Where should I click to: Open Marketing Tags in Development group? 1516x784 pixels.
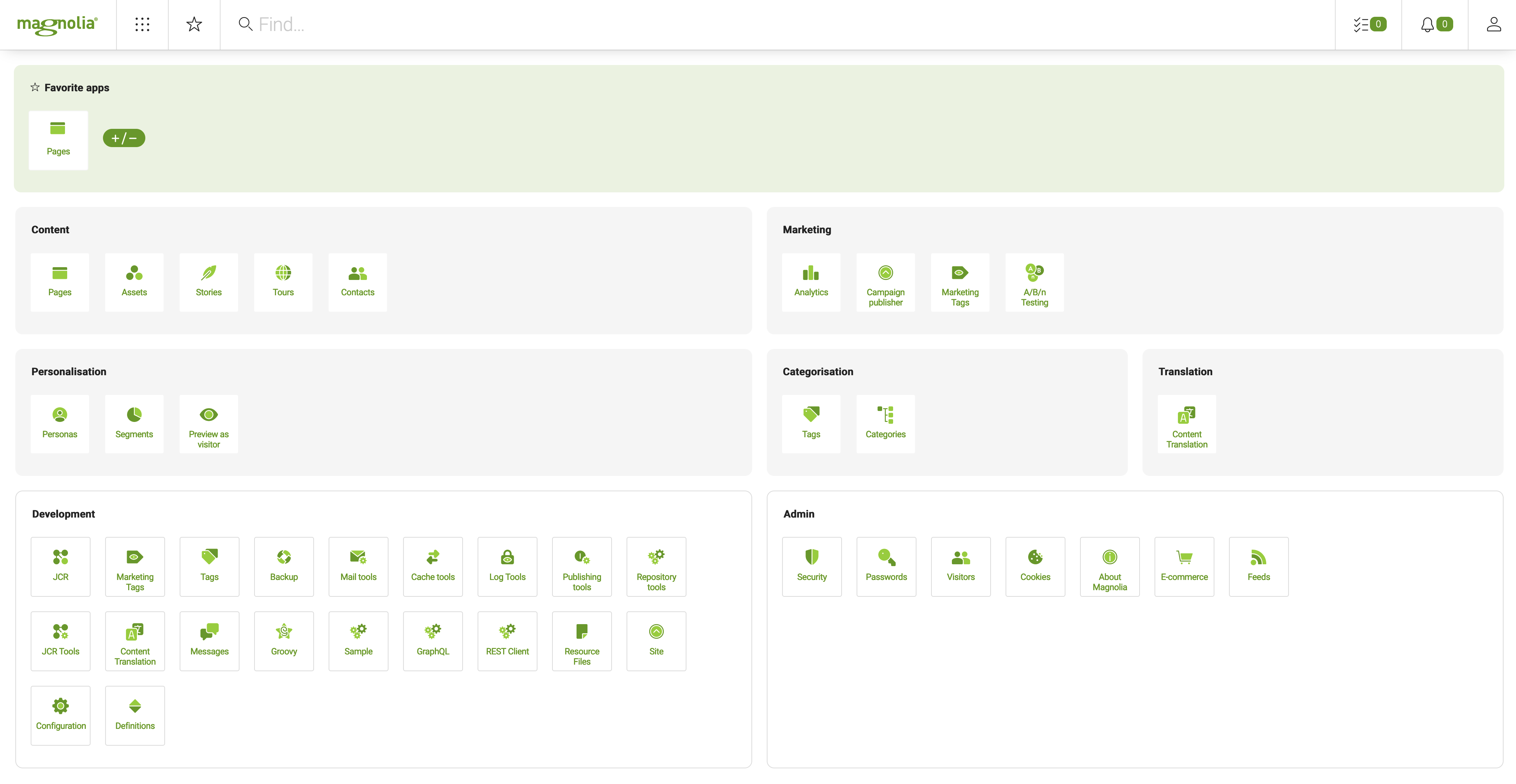135,567
